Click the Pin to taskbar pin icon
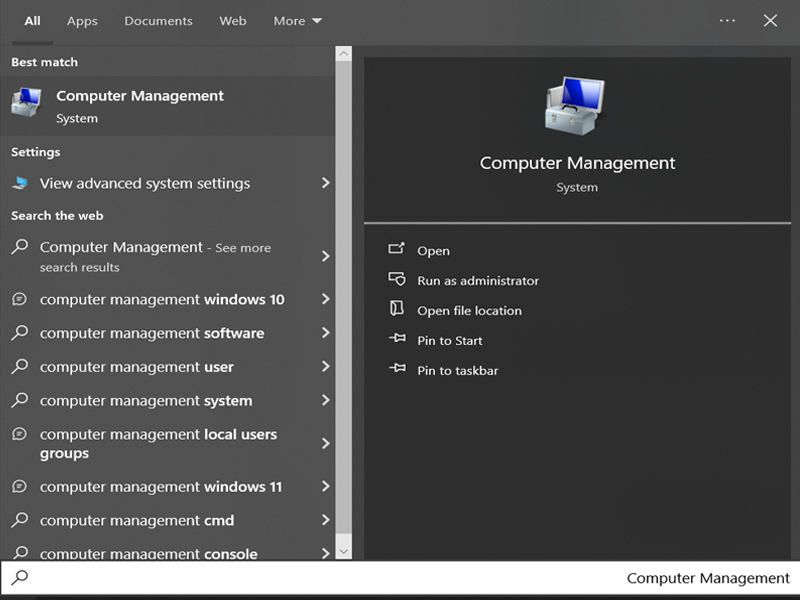Viewport: 800px width, 600px height. (397, 368)
